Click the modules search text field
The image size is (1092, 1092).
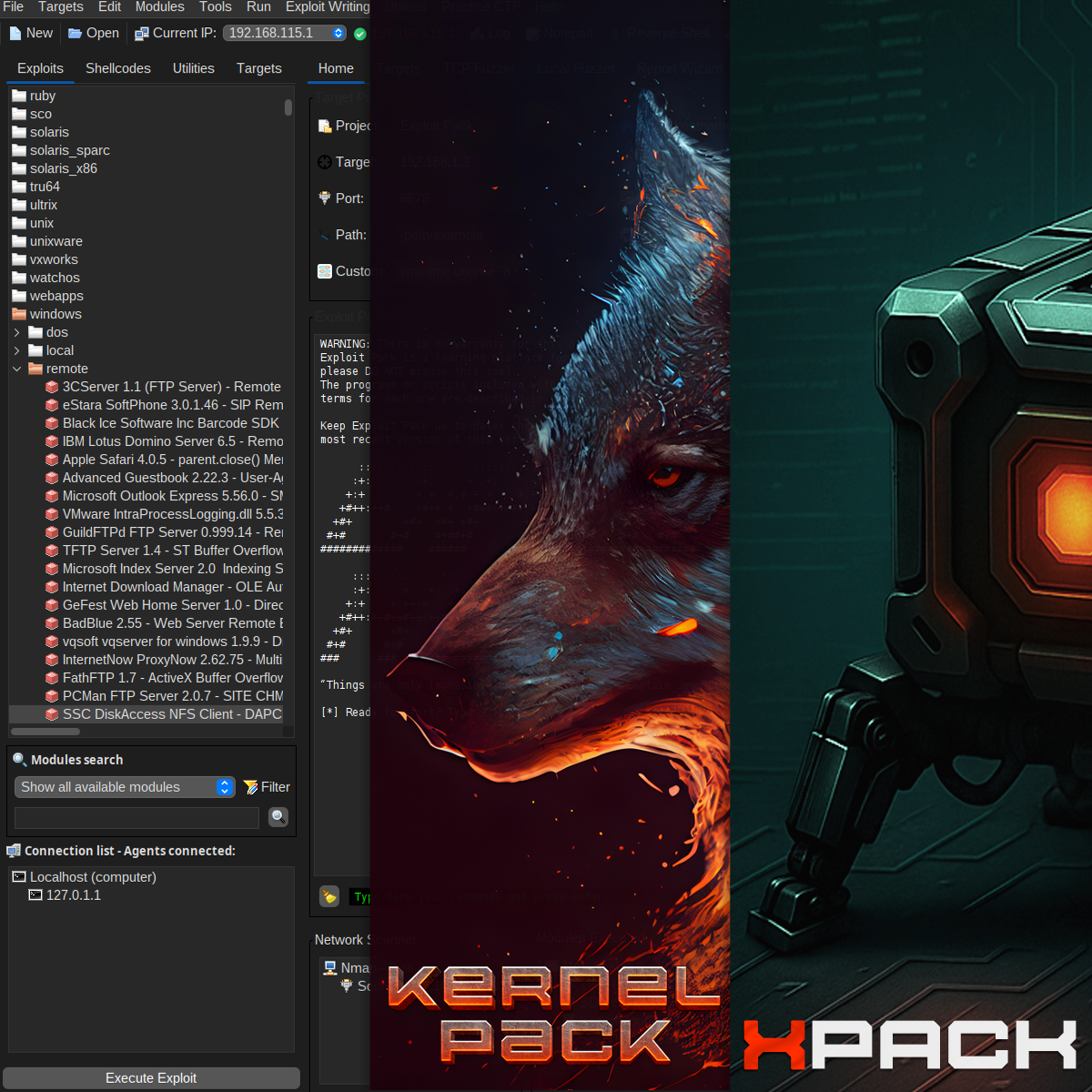coord(136,817)
